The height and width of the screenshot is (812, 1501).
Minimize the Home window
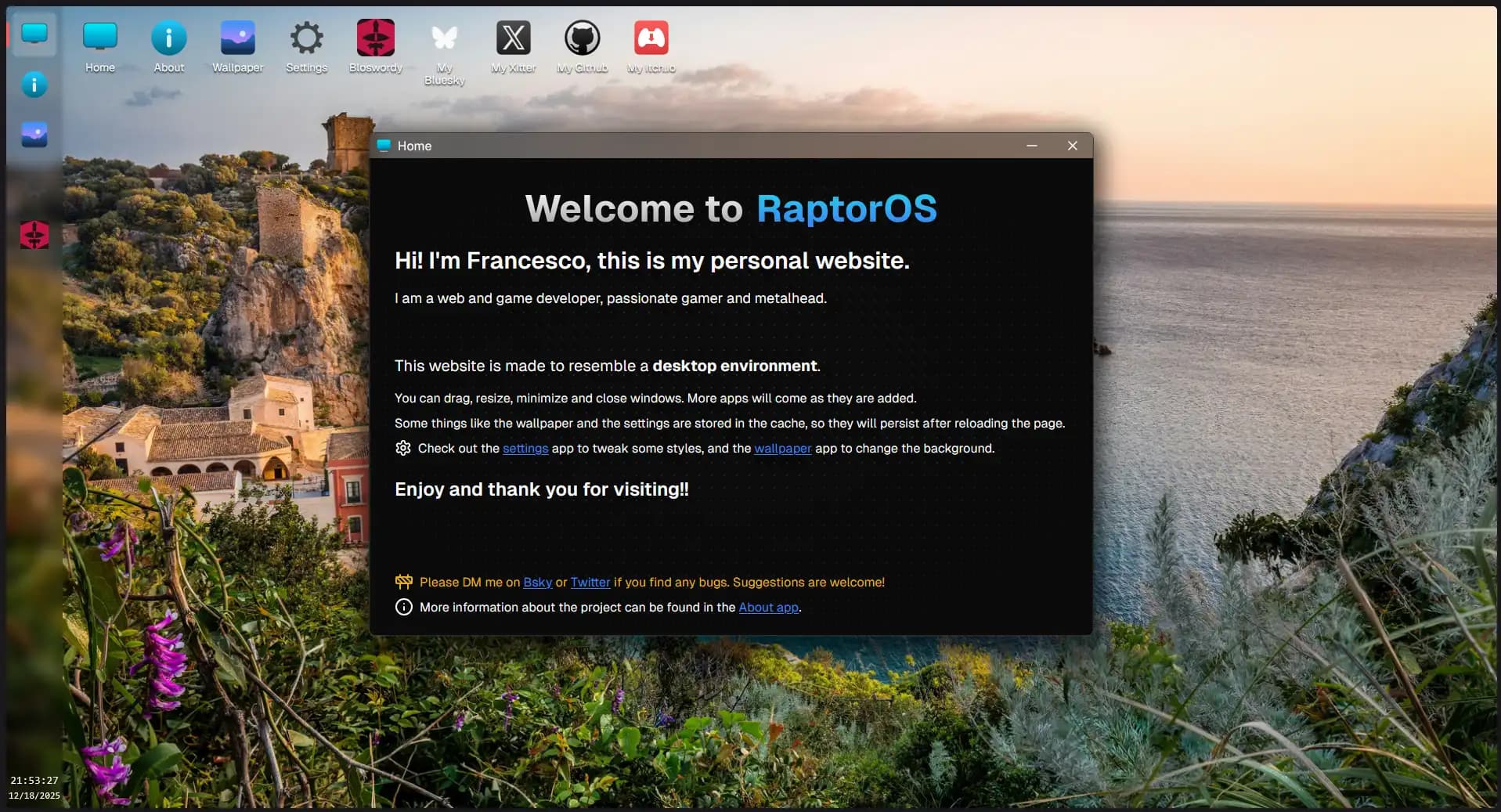tap(1032, 146)
